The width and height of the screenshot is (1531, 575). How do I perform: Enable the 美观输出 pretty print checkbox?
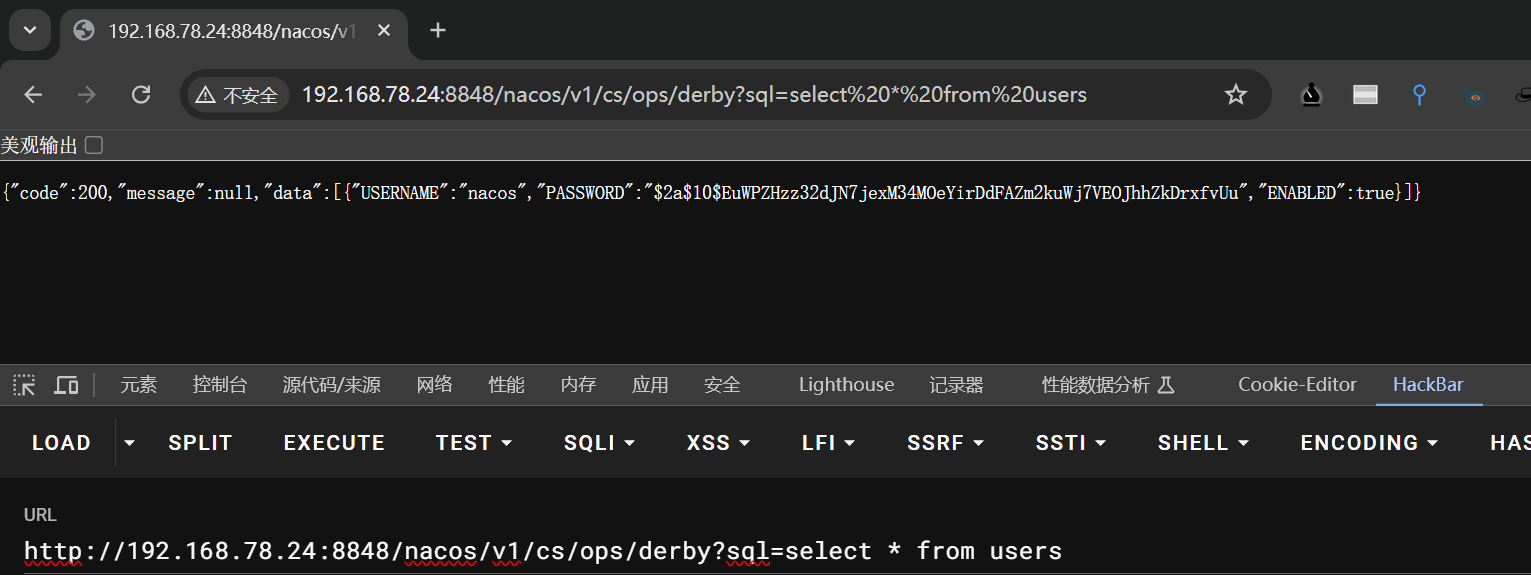tap(94, 146)
